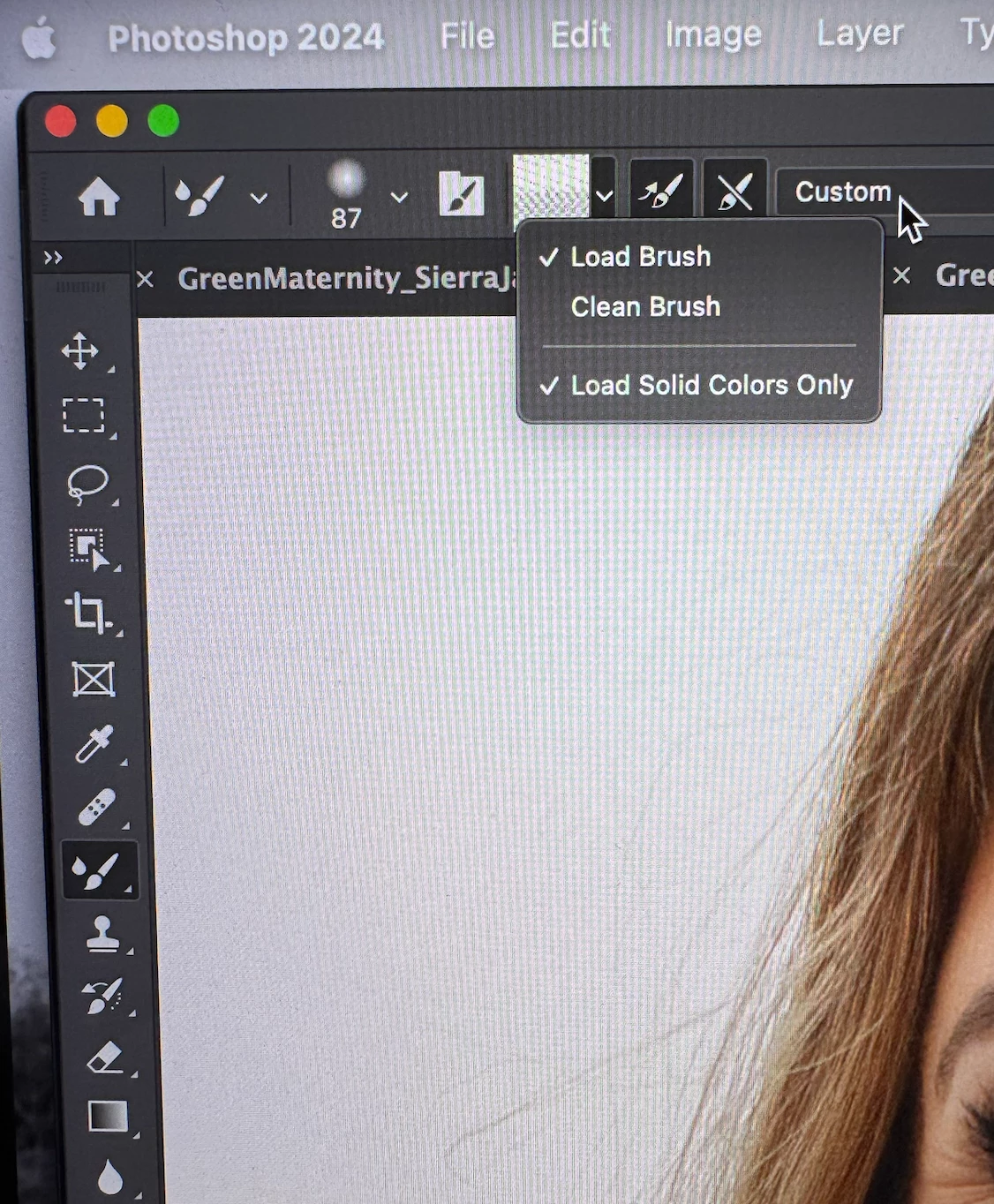Close the GreenMaternity_SierraJ document tab
Viewport: 994px width, 1204px height.
click(146, 280)
